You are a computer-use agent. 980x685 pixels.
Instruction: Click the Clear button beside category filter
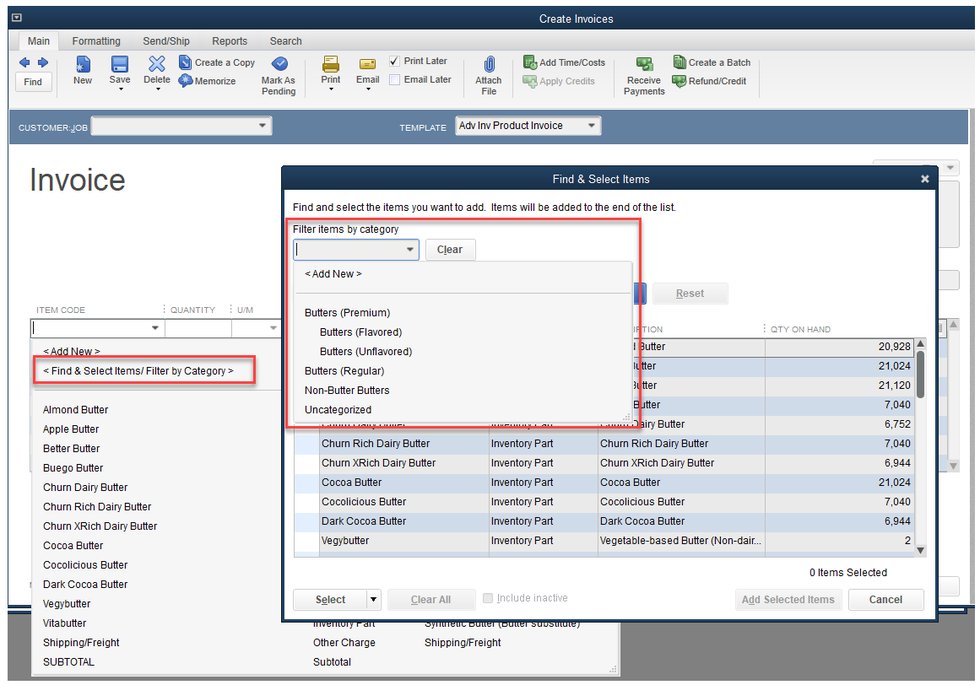click(x=450, y=249)
